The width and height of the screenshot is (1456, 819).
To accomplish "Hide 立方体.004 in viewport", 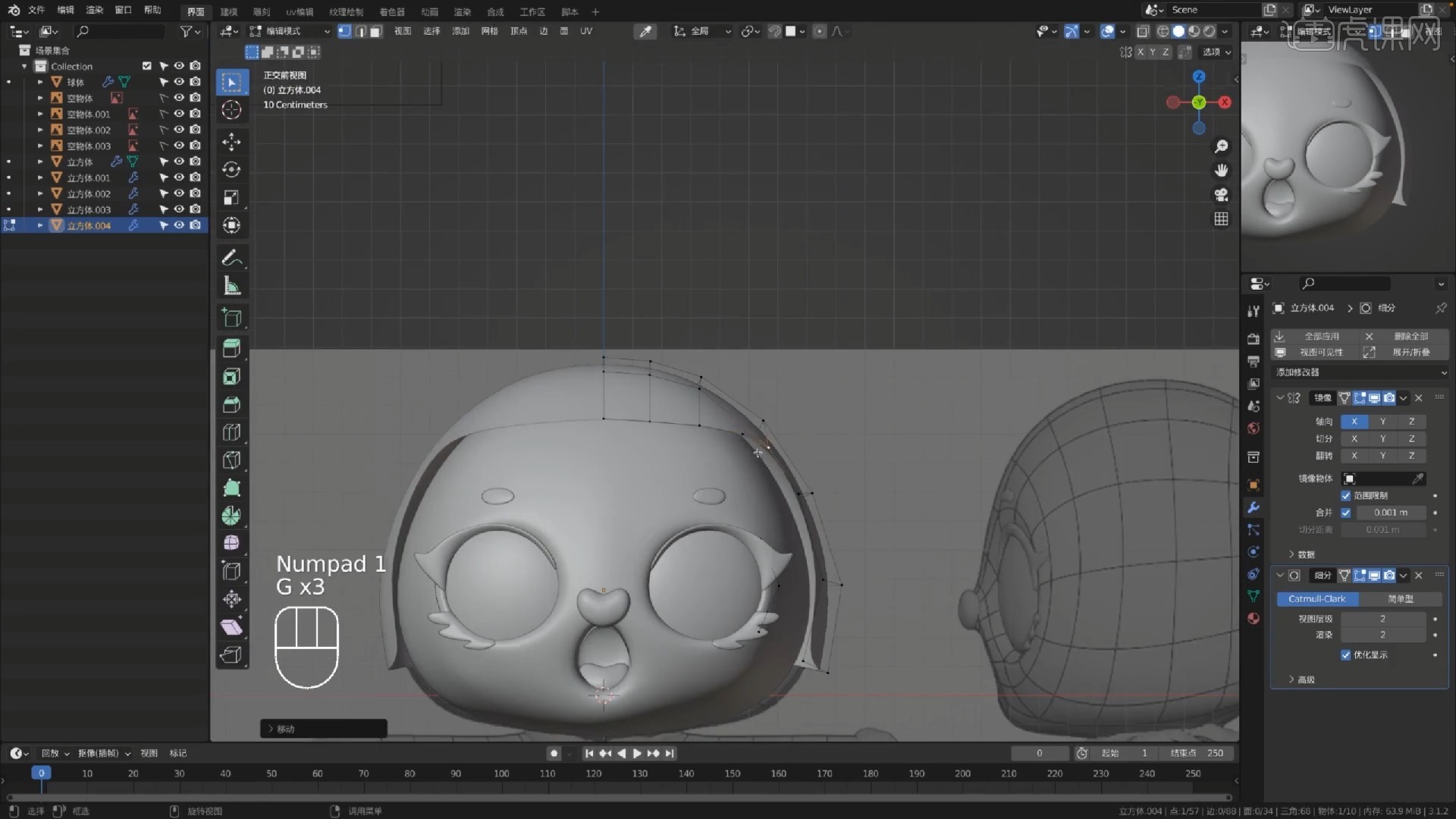I will coord(179,225).
